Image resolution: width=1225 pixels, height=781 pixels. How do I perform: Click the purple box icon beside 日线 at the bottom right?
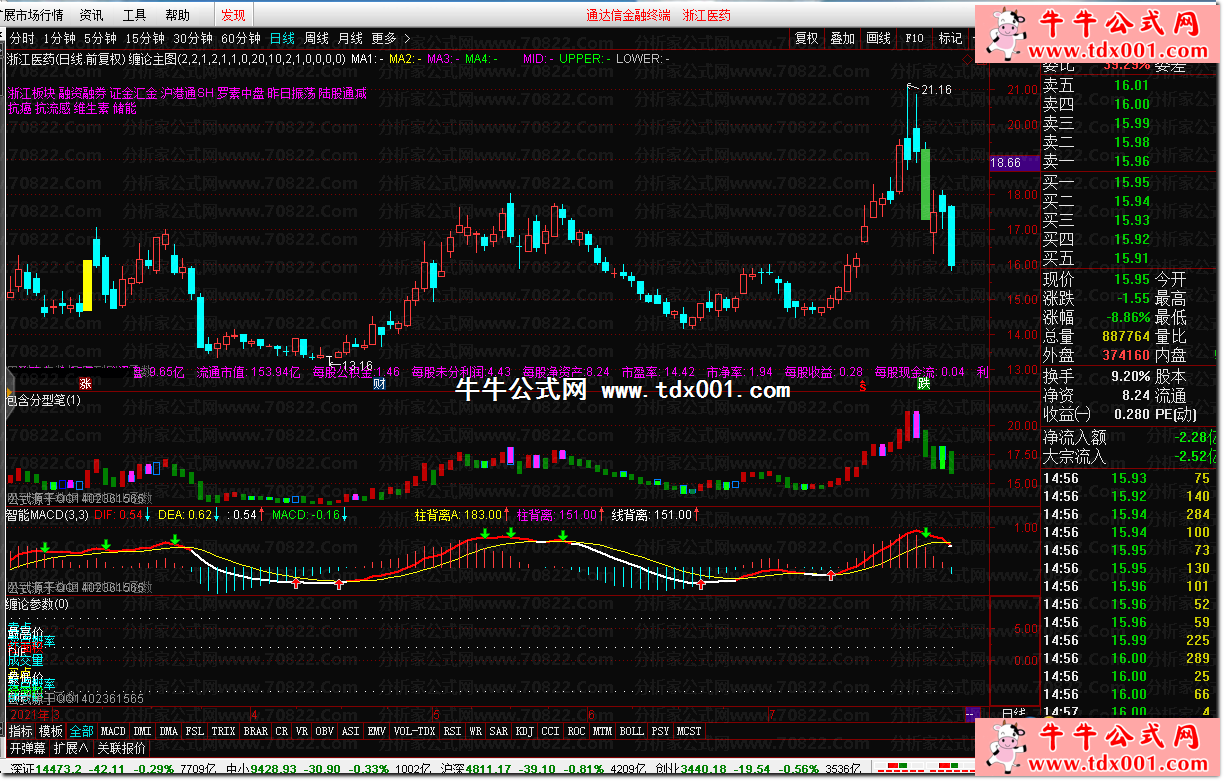click(x=971, y=714)
